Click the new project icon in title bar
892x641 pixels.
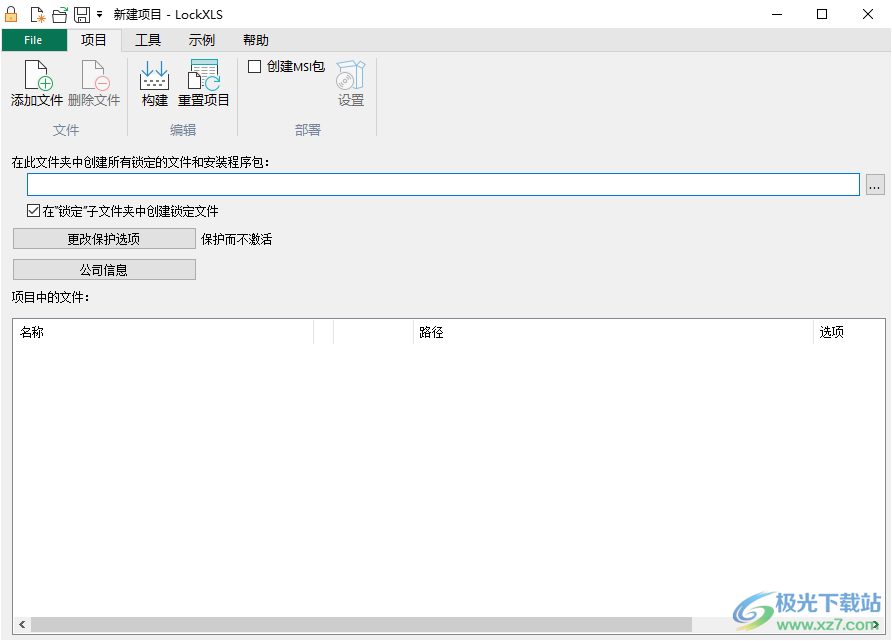38,14
